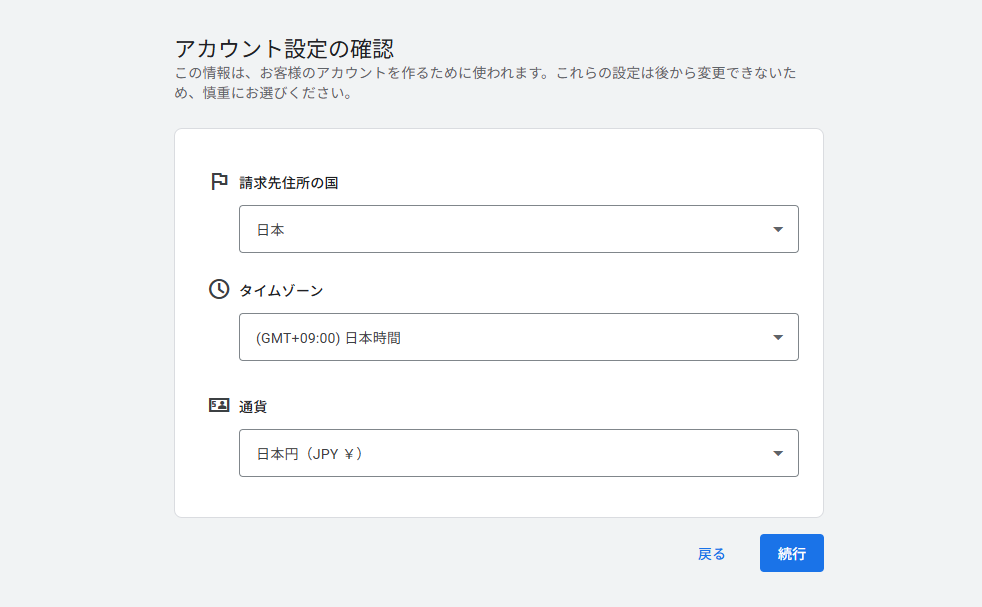Click the arrow in the 日本円 currency field
Viewport: 982px width, 607px height.
778,453
